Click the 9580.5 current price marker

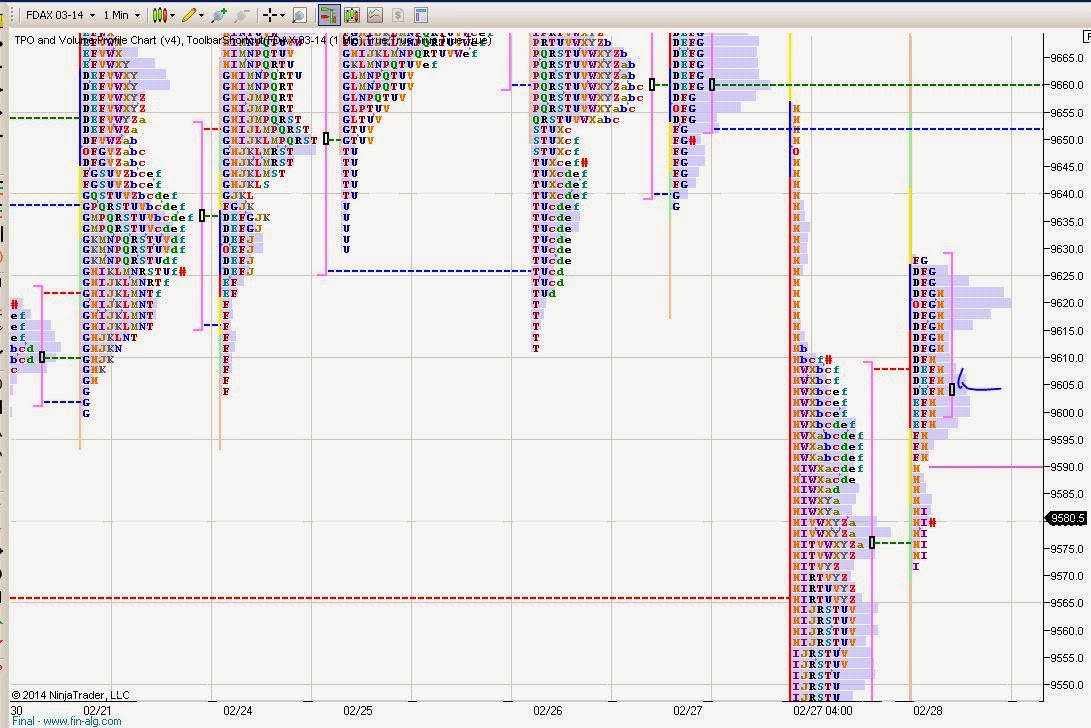point(1067,518)
